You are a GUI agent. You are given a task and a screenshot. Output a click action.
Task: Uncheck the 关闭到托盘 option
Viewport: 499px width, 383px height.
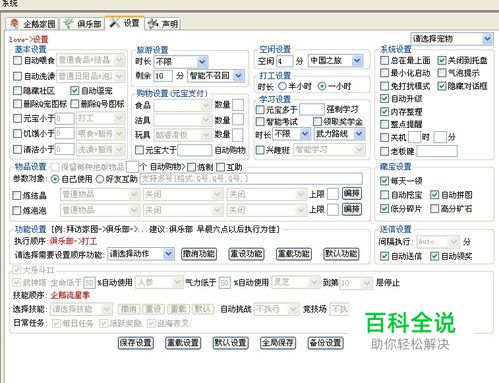point(442,61)
